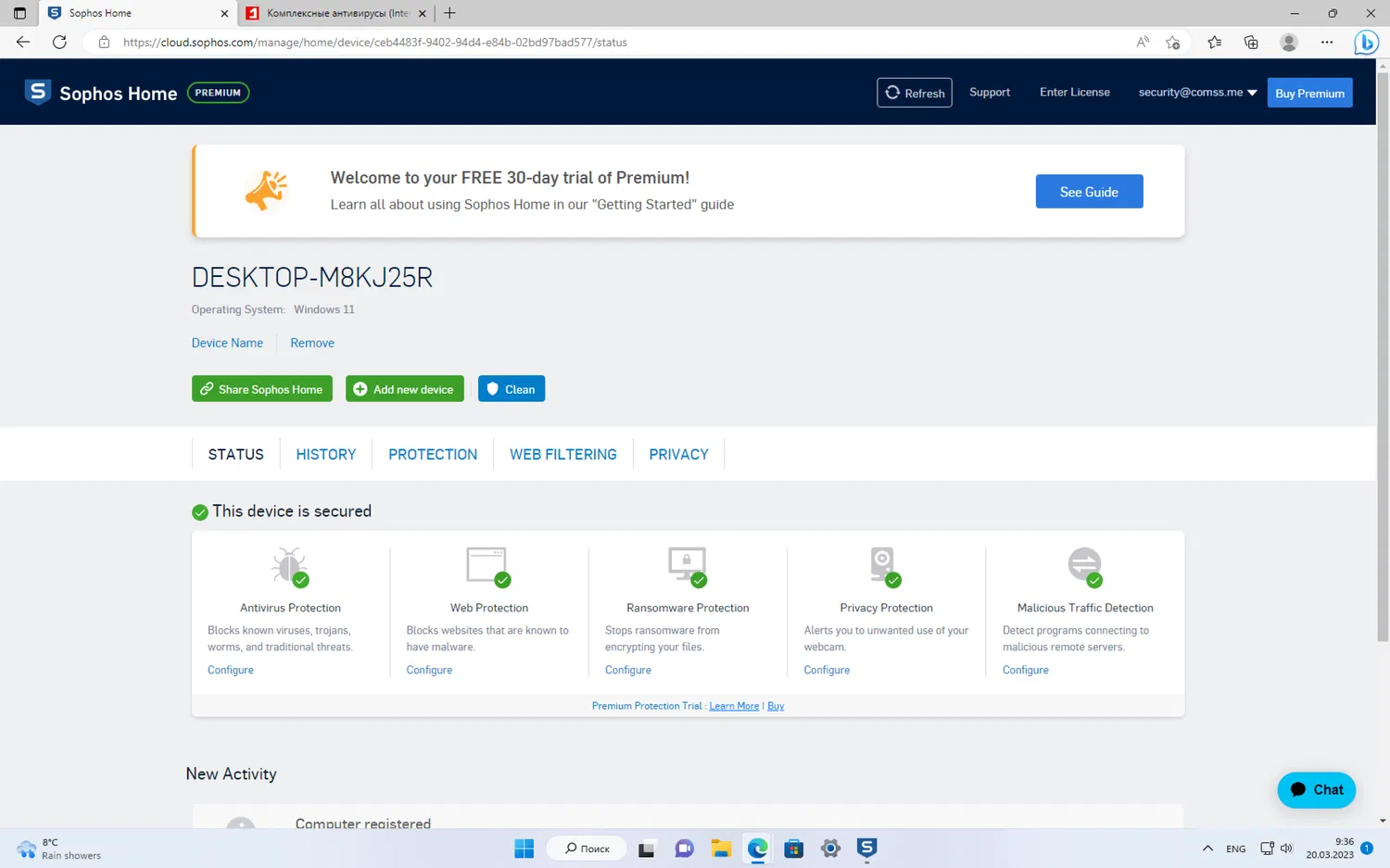Click the Ransomware Protection lock icon
Screen dimensions: 1390x868
(688, 566)
